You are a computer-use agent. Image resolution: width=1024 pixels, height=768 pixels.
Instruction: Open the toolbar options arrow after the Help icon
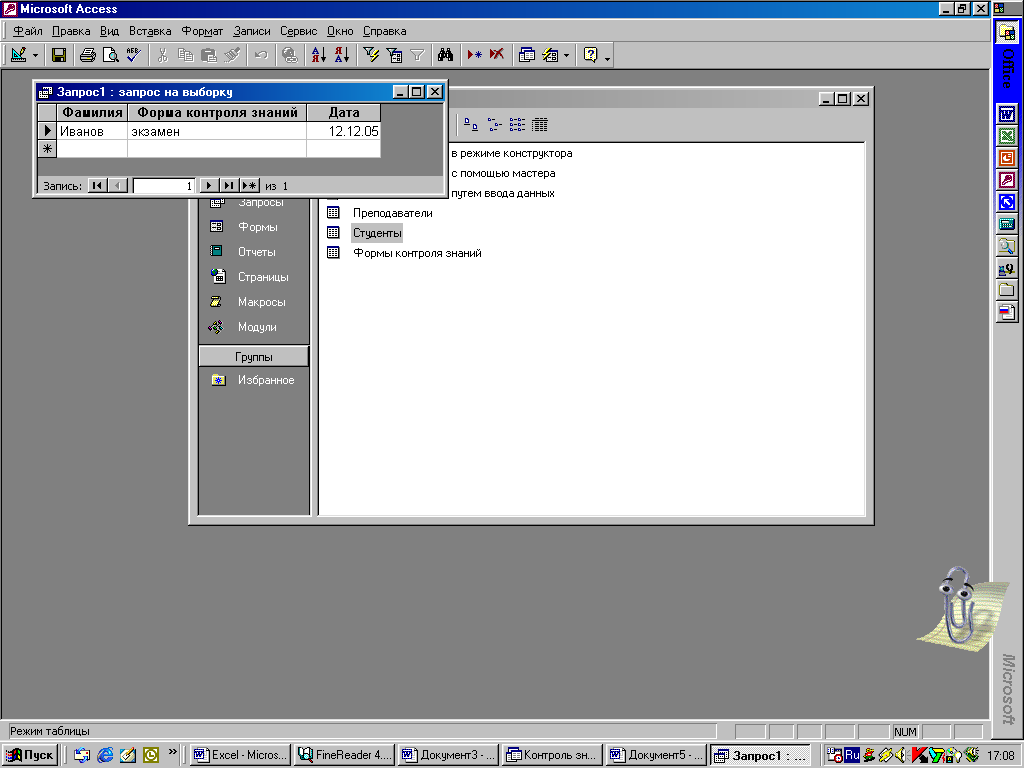pos(607,59)
